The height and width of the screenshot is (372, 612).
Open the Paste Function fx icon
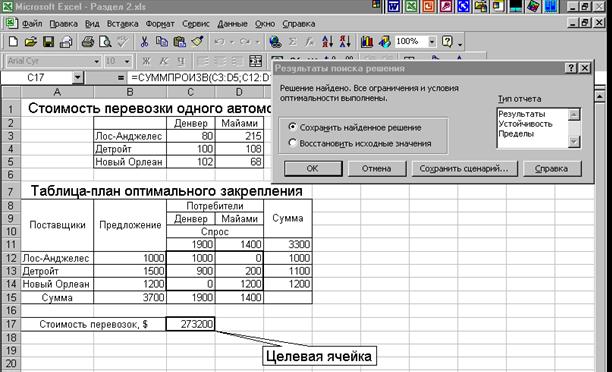(310, 42)
